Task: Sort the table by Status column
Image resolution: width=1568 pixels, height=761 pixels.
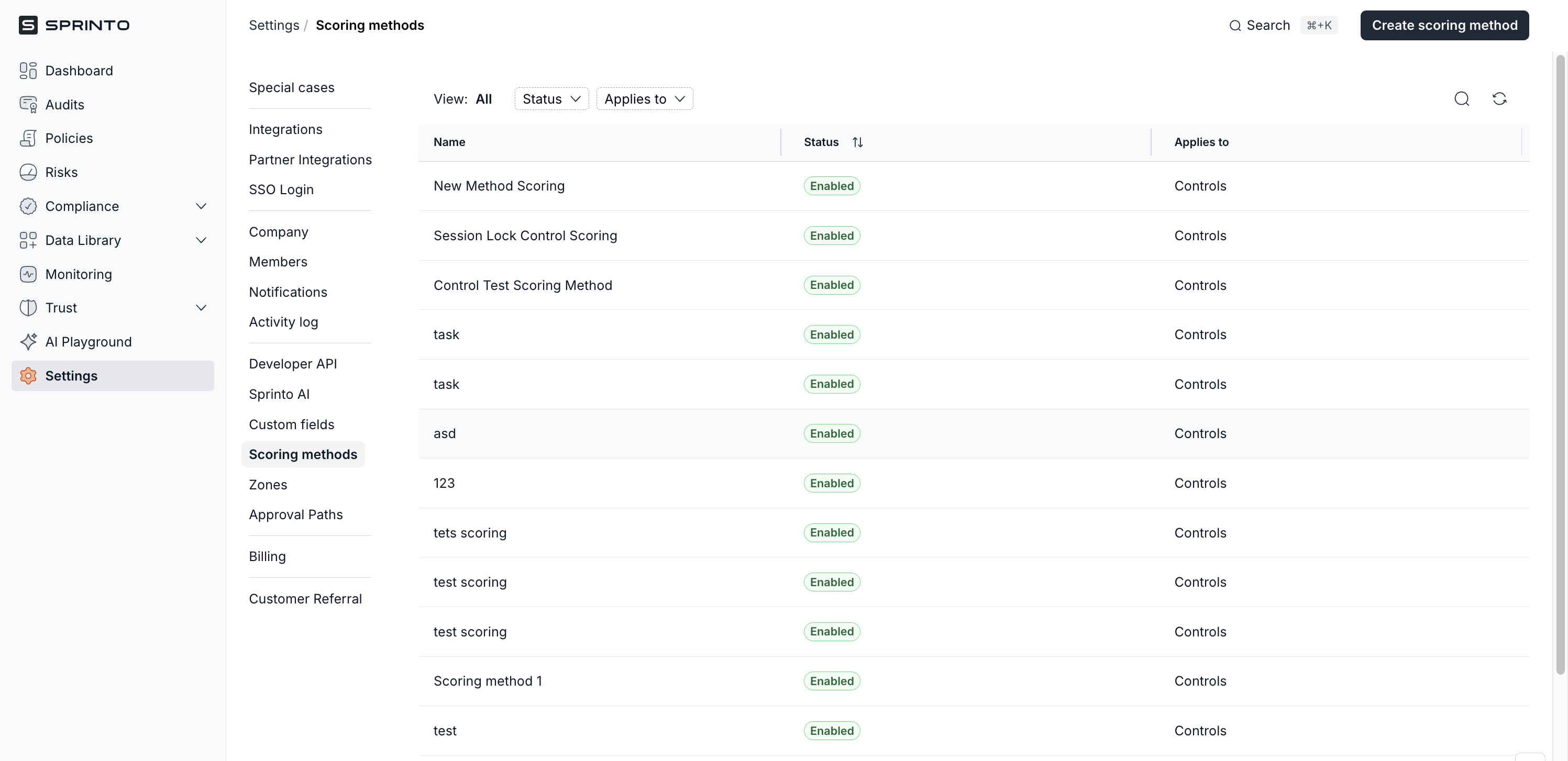Action: click(857, 142)
